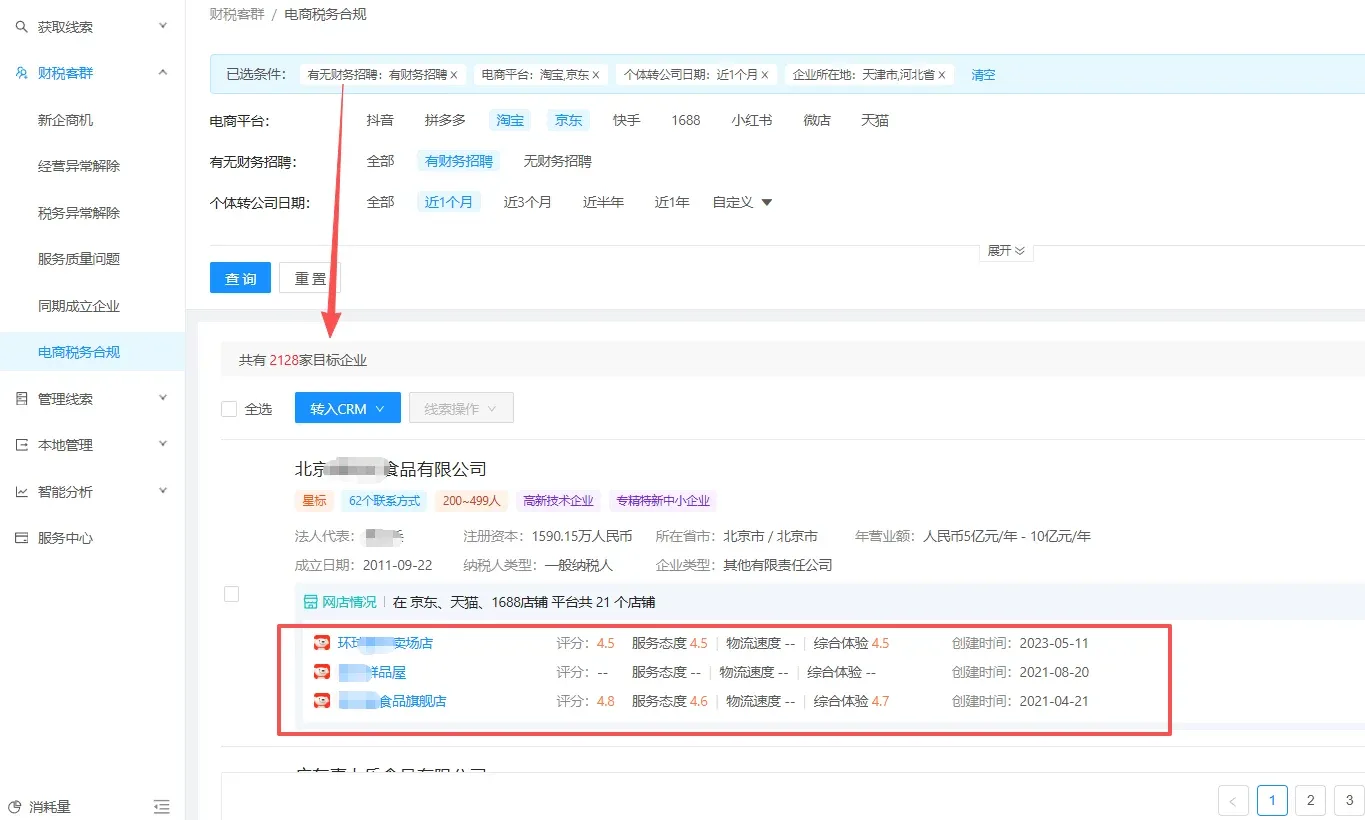
Task: Expand the 管理线索 sidebar menu
Action: [x=163, y=398]
